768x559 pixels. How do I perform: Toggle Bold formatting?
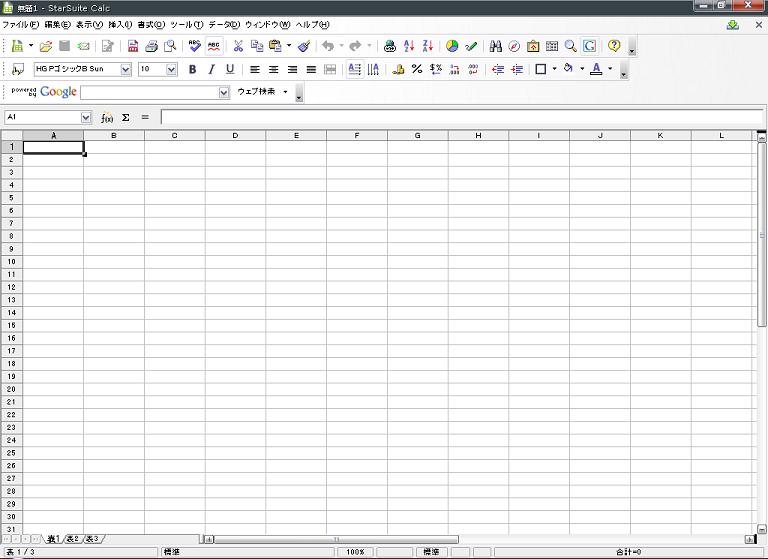click(192, 70)
